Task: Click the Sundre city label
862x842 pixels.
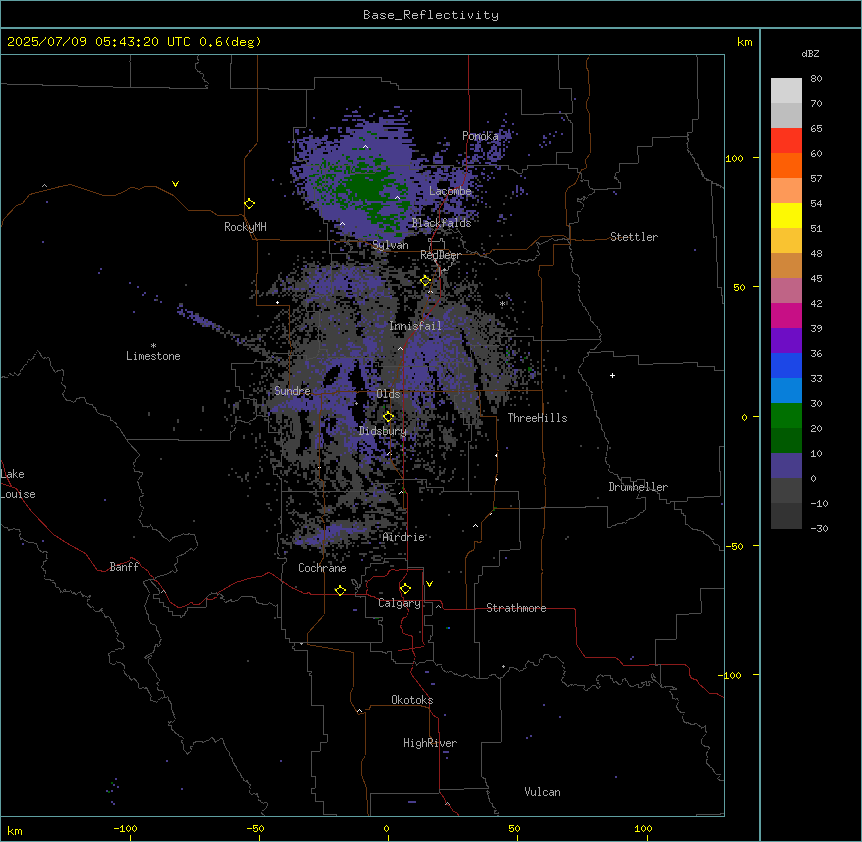Action: (x=292, y=391)
